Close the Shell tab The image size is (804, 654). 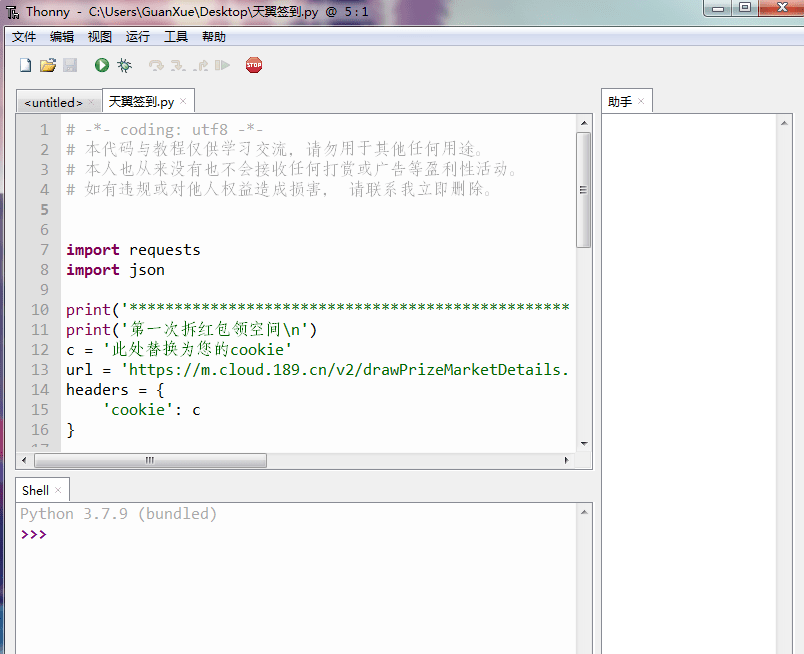pyautogui.click(x=58, y=490)
